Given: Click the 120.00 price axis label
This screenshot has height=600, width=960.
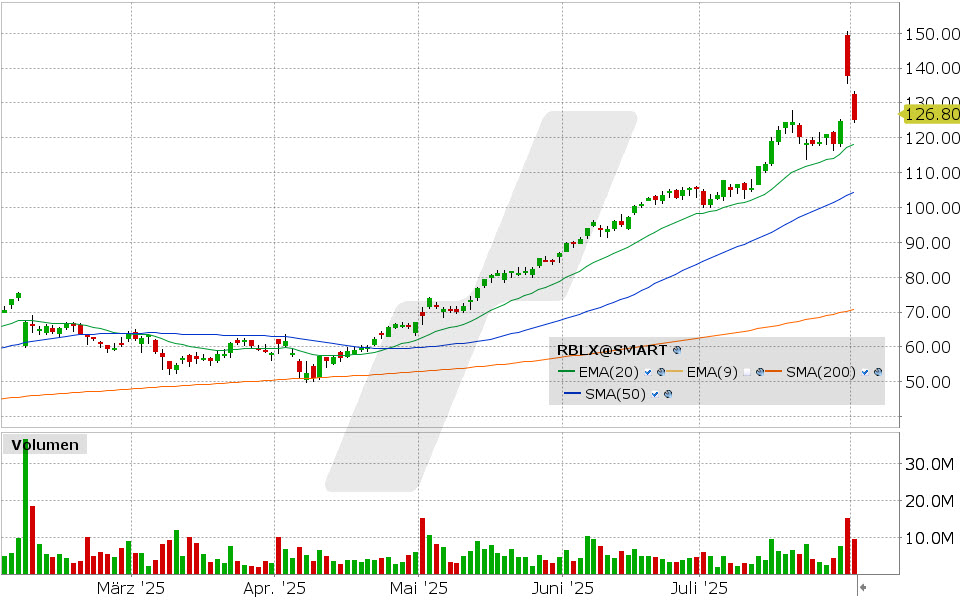Looking at the screenshot, I should pyautogui.click(x=932, y=138).
